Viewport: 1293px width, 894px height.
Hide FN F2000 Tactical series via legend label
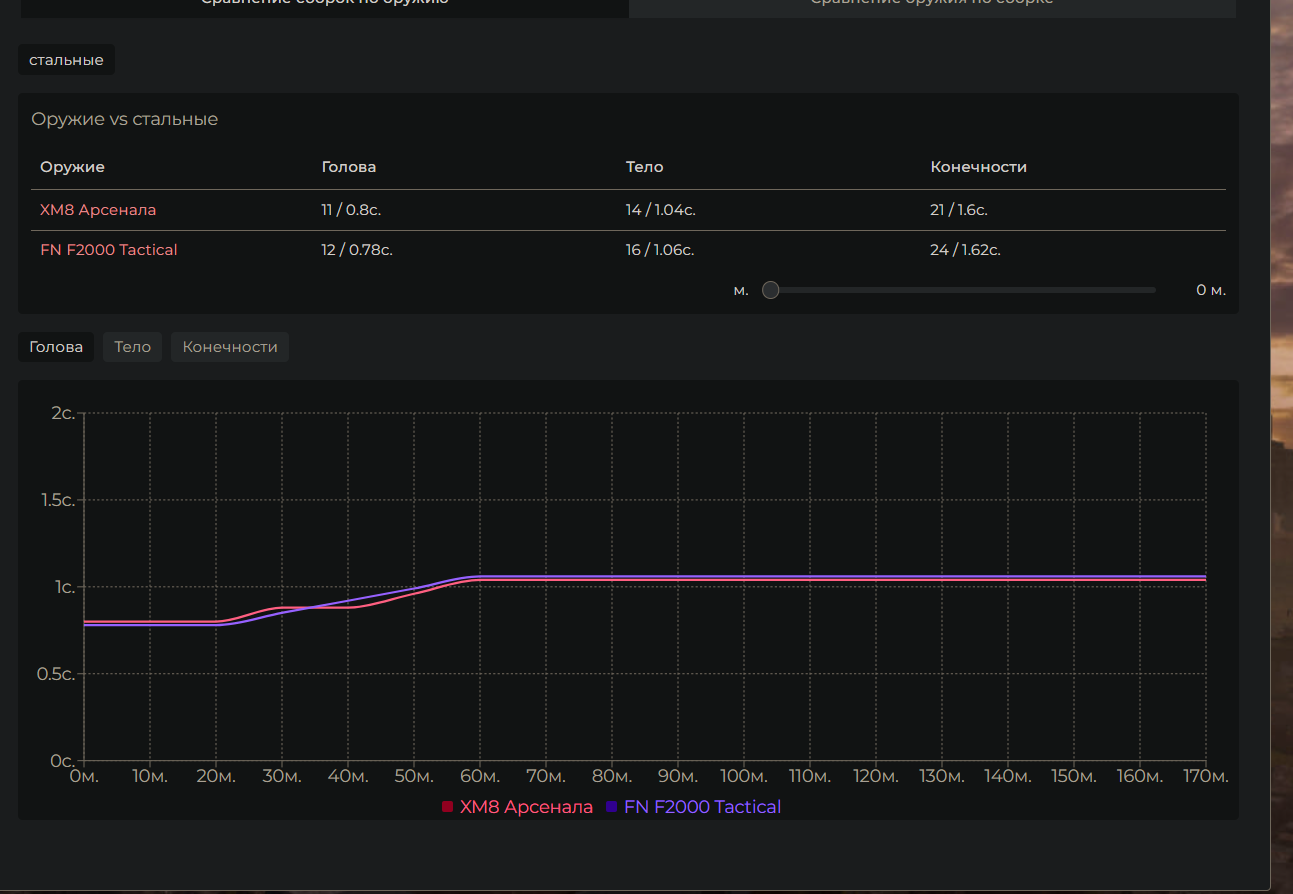point(702,807)
